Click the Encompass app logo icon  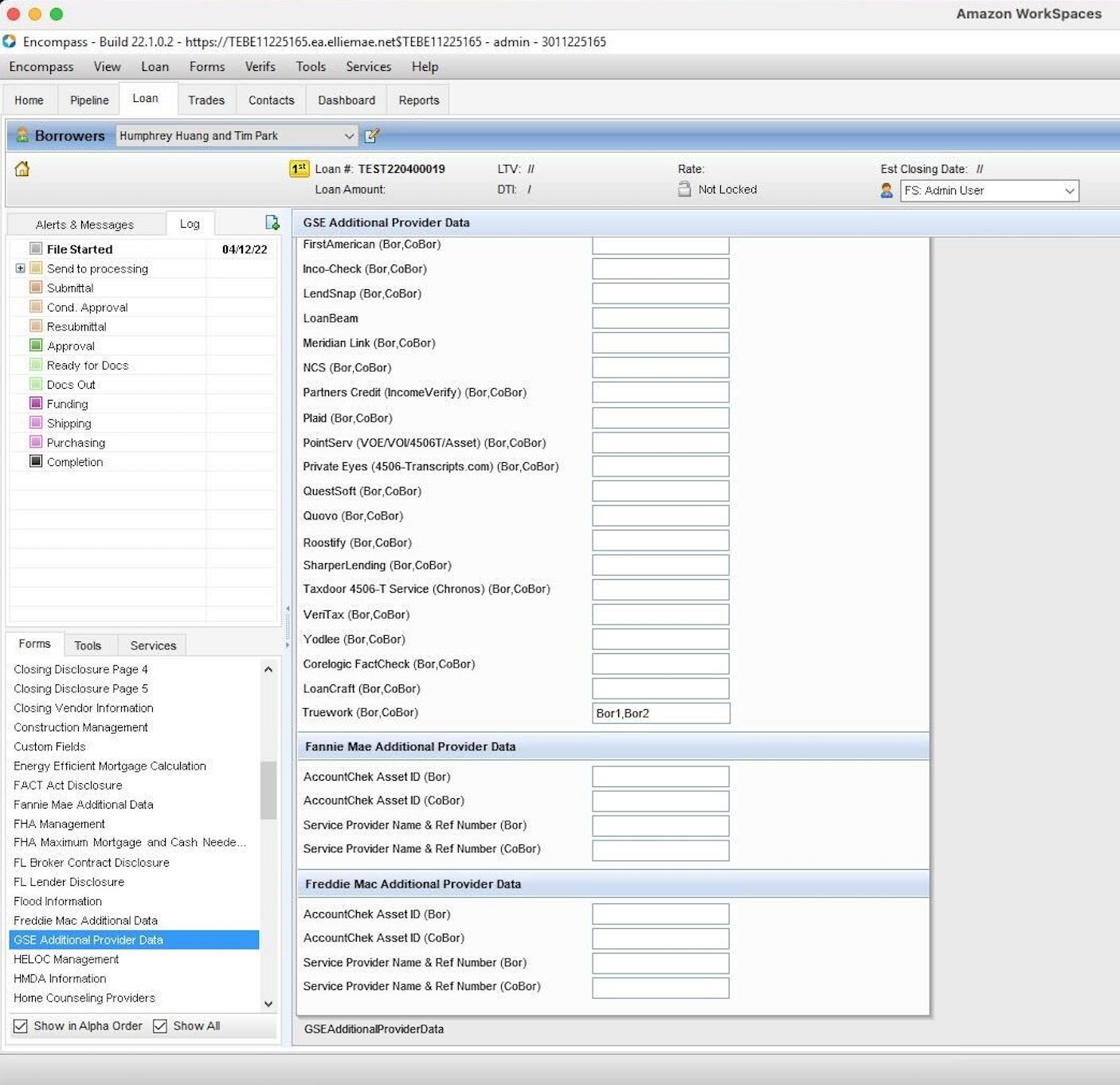pyautogui.click(x=10, y=41)
